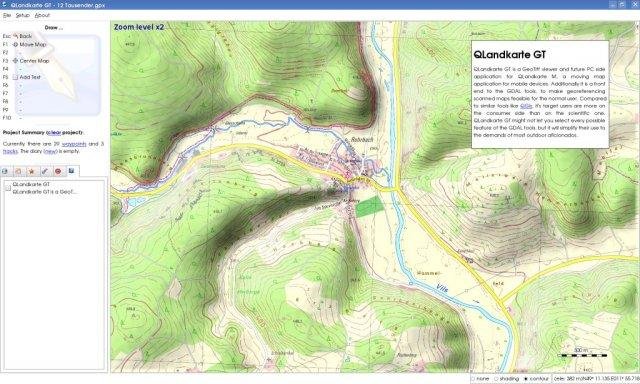Viewport: 640px width, 384px height.
Task: Select the dark blue map overlay tab icon
Action: (x=71, y=171)
